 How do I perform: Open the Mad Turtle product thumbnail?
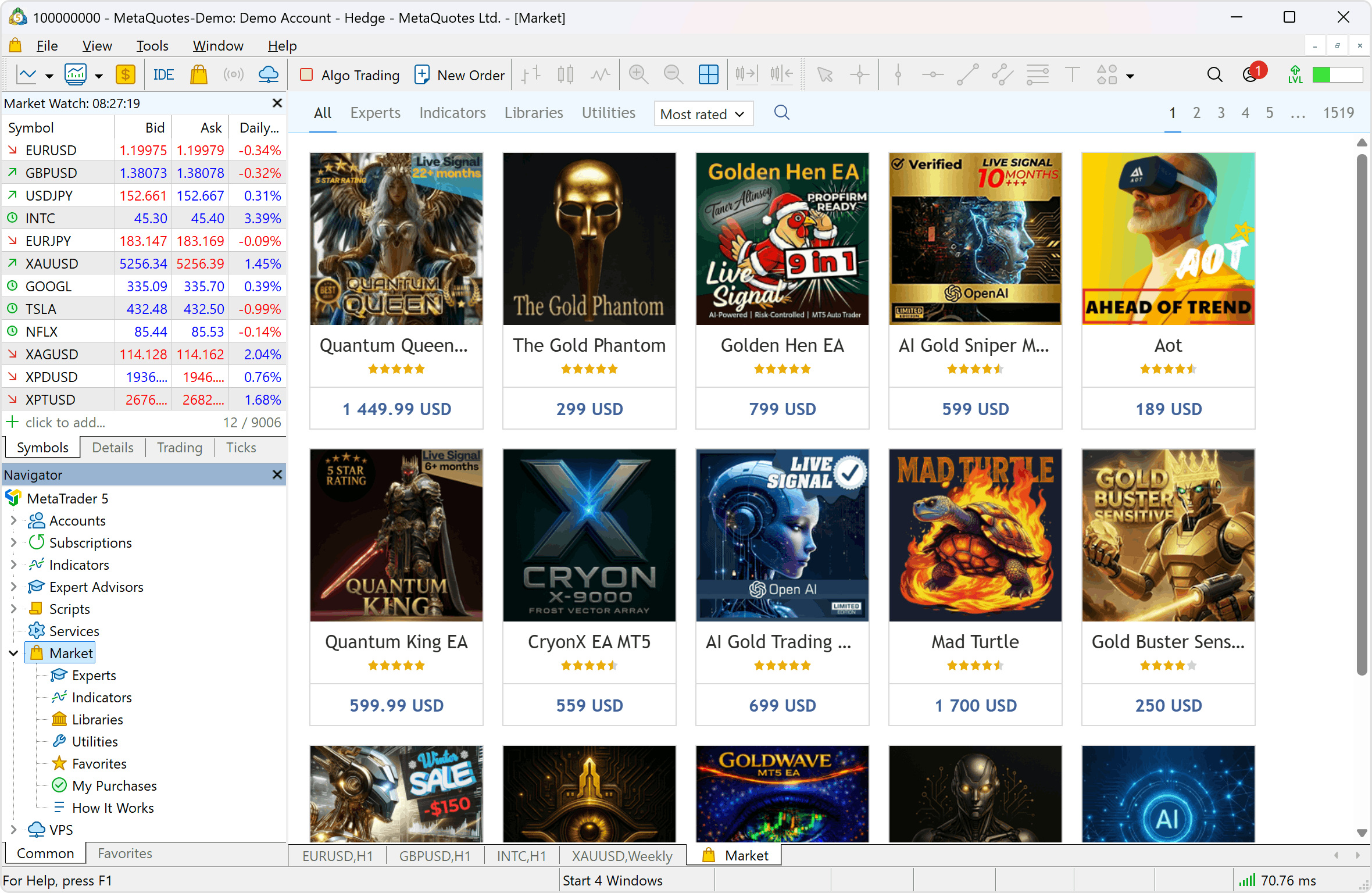pos(975,535)
